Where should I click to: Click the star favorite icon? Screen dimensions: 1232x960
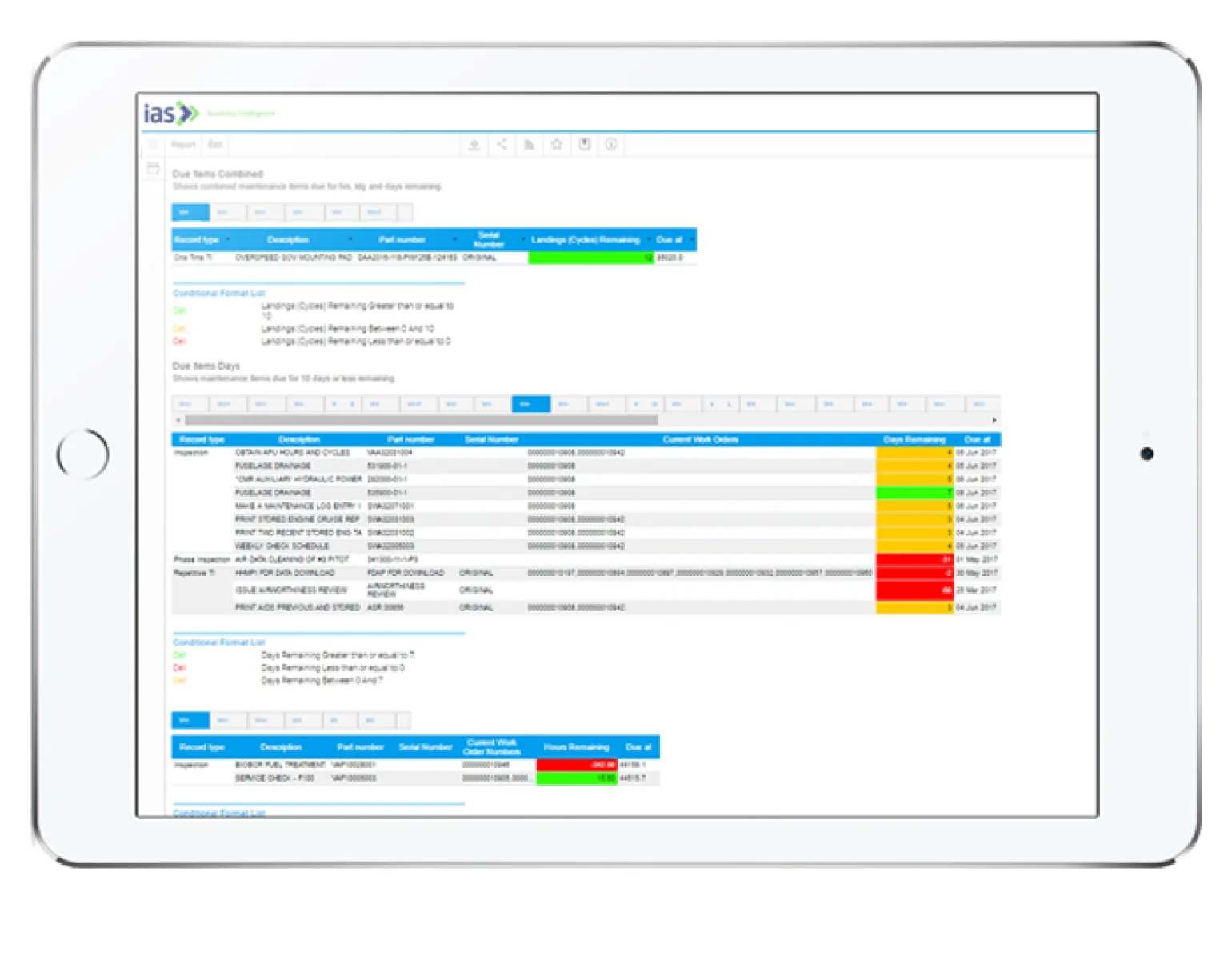(x=557, y=145)
